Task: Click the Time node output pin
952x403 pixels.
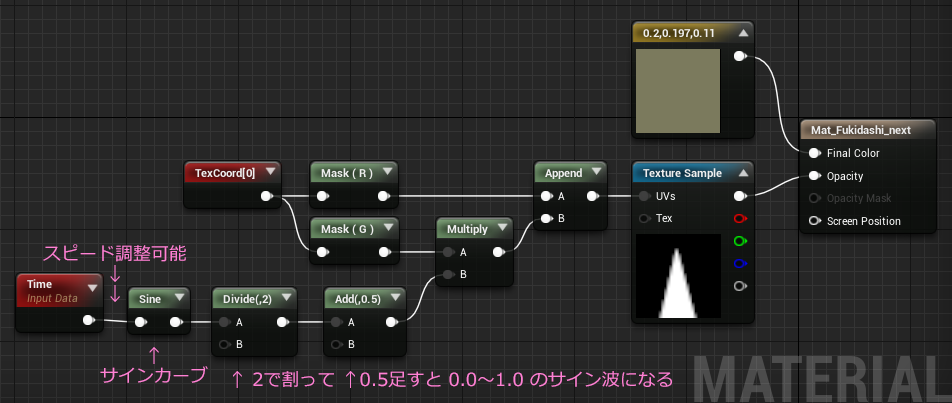Action: click(x=89, y=320)
